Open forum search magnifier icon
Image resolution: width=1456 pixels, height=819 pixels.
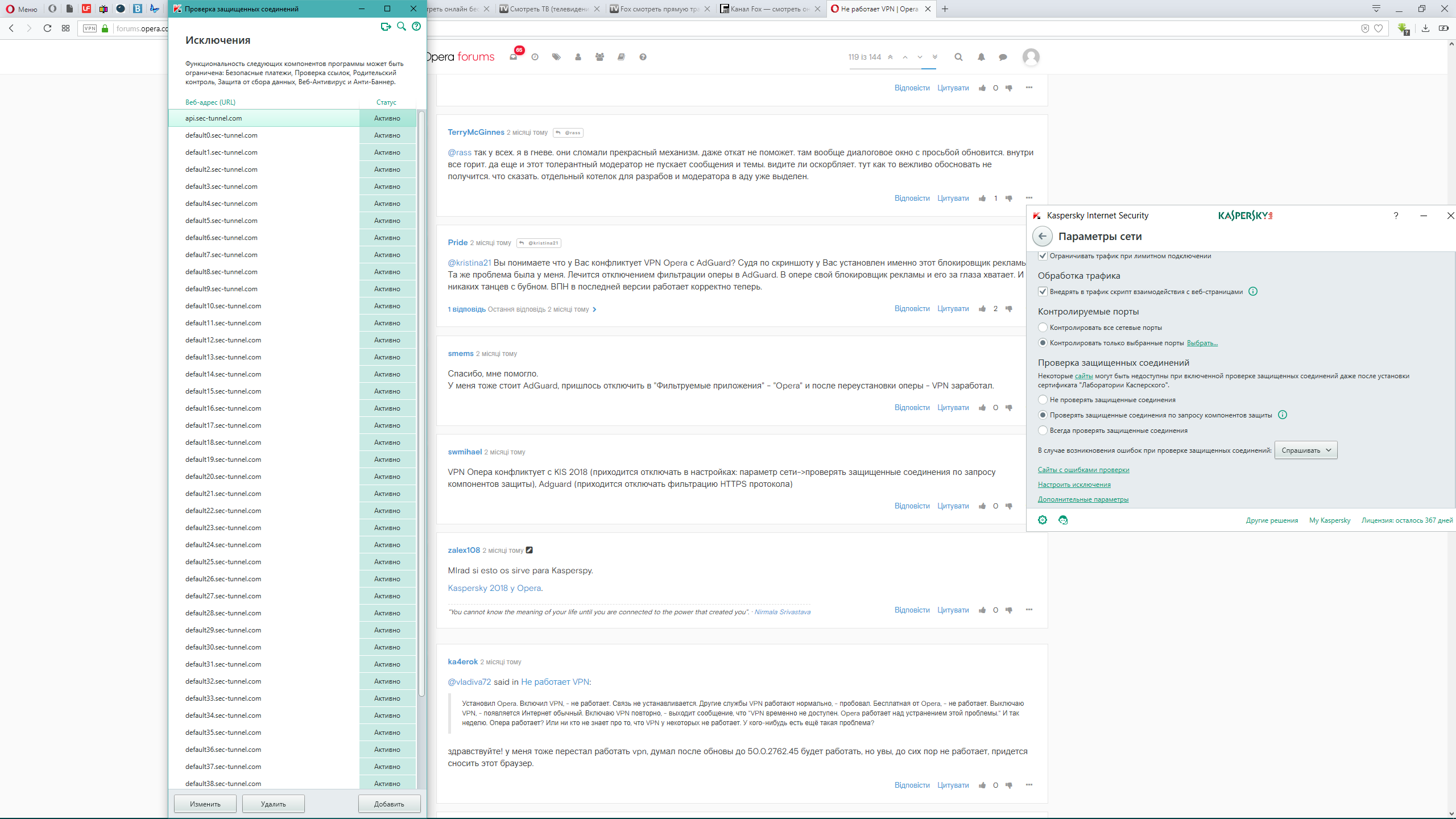coord(958,57)
